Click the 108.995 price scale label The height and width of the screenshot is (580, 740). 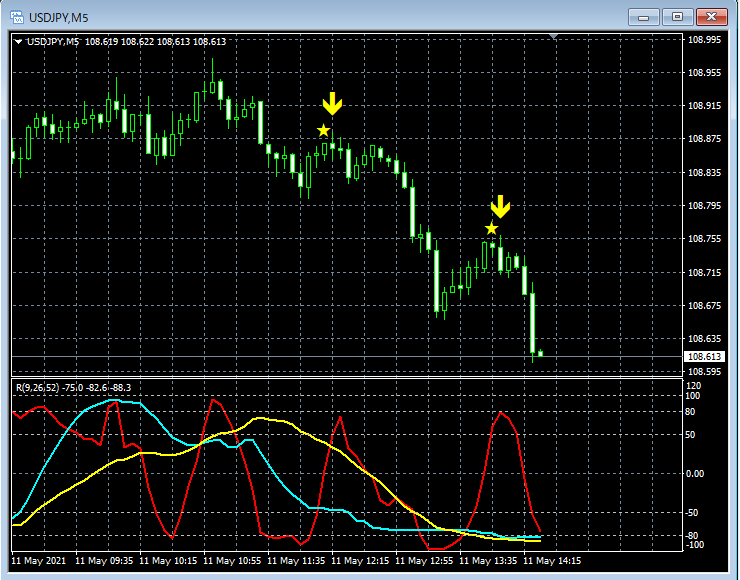(x=704, y=40)
